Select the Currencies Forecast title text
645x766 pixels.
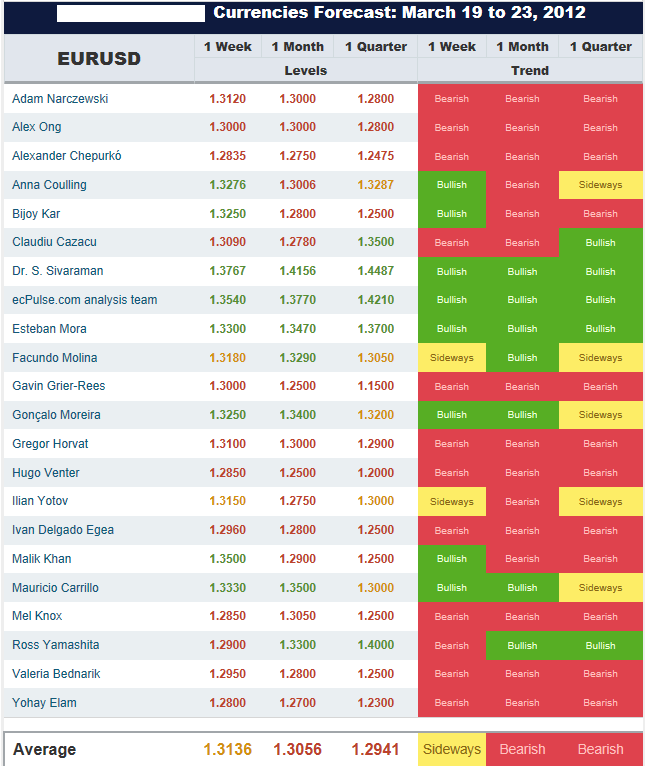[x=399, y=13]
